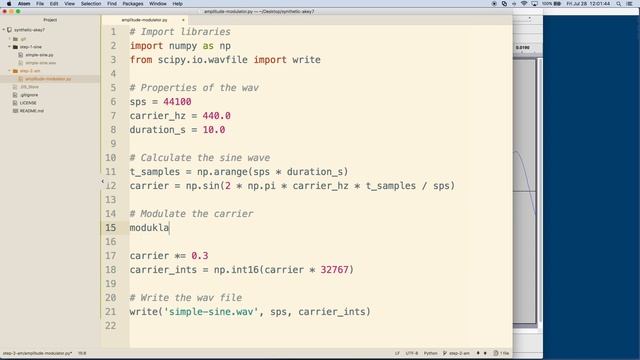This screenshot has height=360, width=640.
Task: Click the LICENSE file icon
Action: (x=15, y=103)
